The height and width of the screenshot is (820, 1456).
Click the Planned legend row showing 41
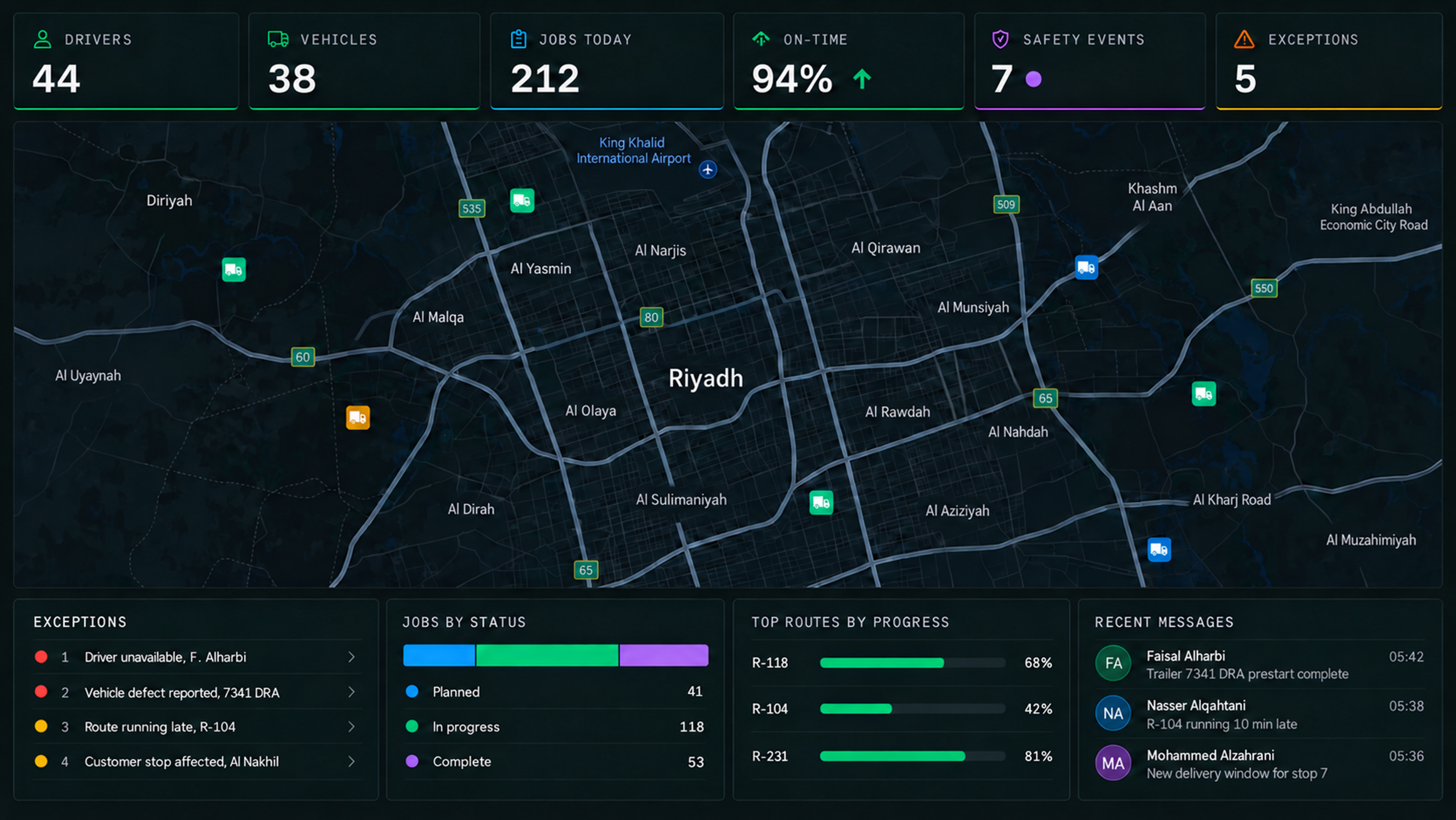click(555, 692)
